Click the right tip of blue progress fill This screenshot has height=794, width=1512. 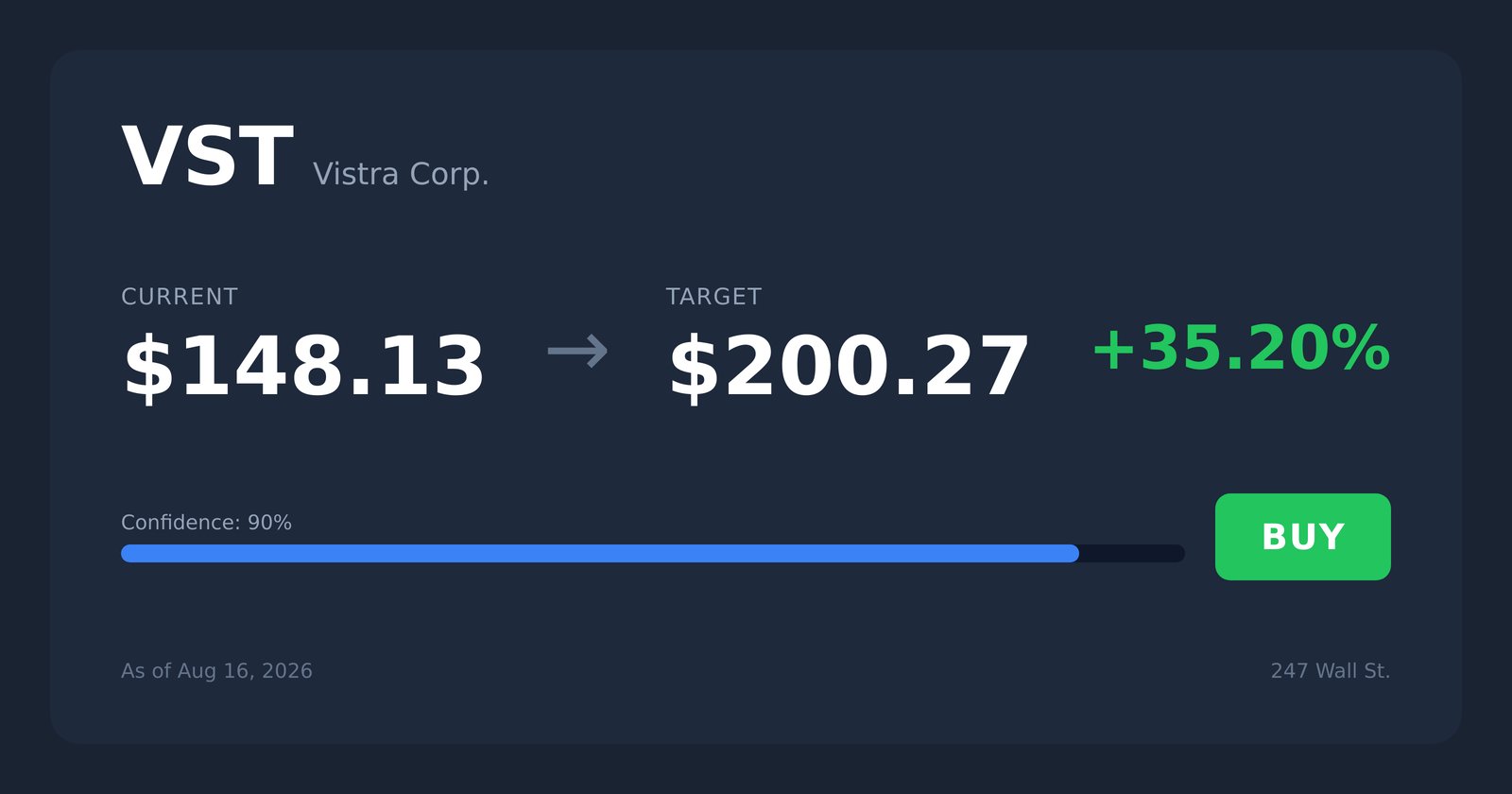1072,553
